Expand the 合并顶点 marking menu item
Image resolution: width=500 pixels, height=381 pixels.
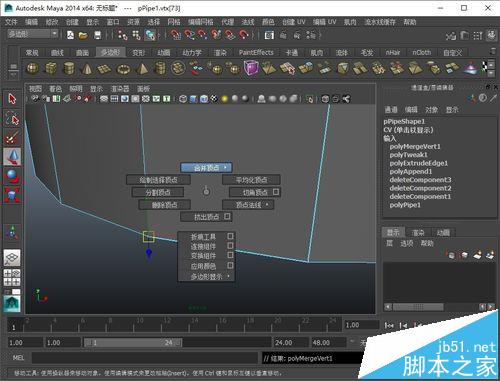click(x=206, y=168)
